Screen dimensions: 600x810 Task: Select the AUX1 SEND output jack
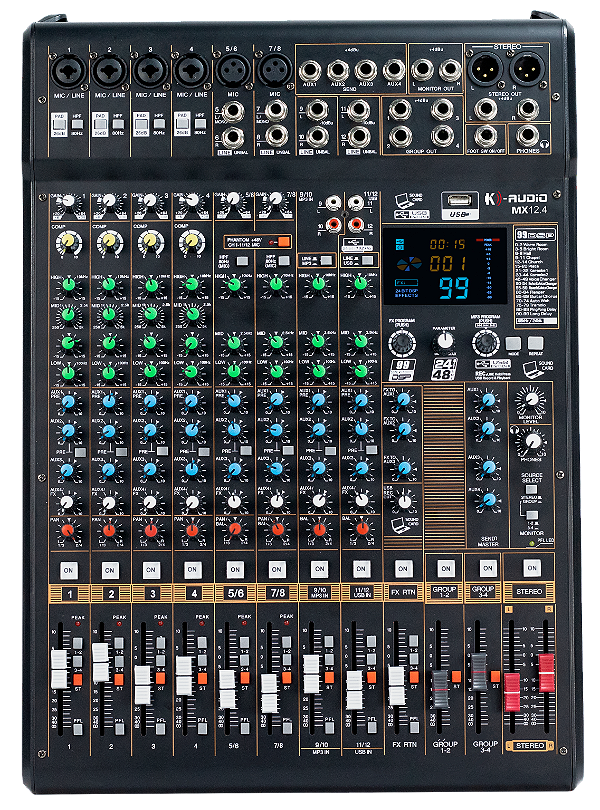[x=310, y=71]
